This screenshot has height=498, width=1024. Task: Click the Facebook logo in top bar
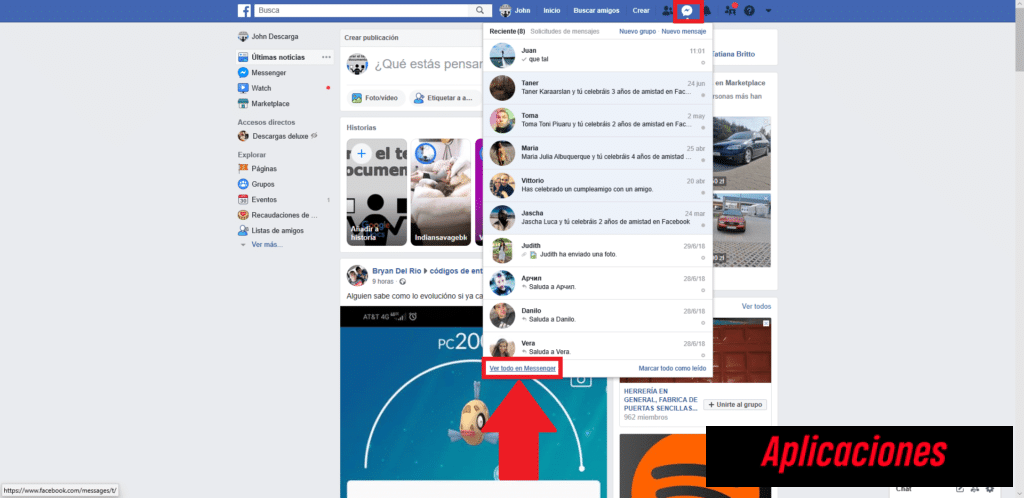tap(244, 10)
